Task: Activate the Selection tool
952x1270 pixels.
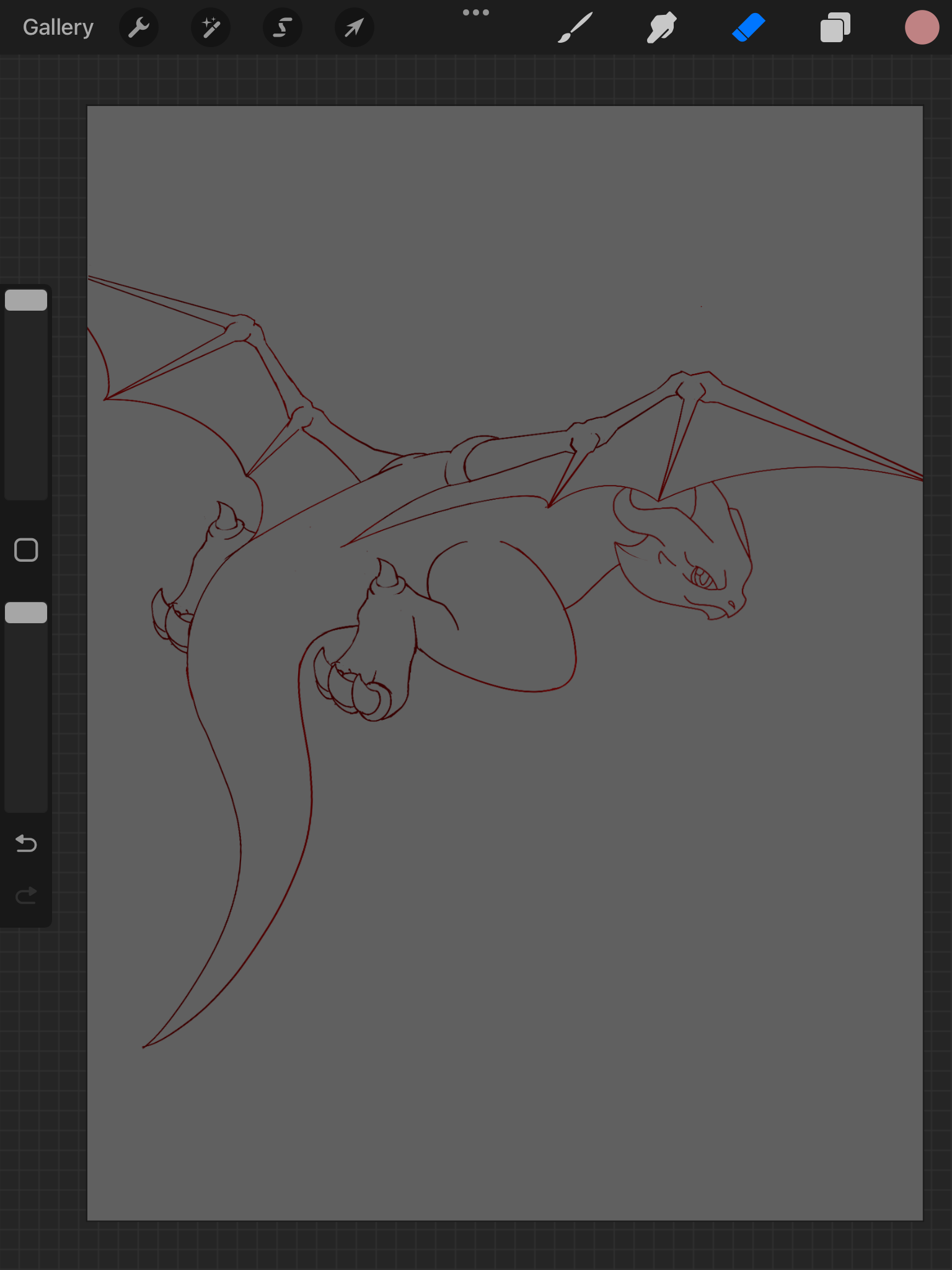Action: (x=283, y=27)
